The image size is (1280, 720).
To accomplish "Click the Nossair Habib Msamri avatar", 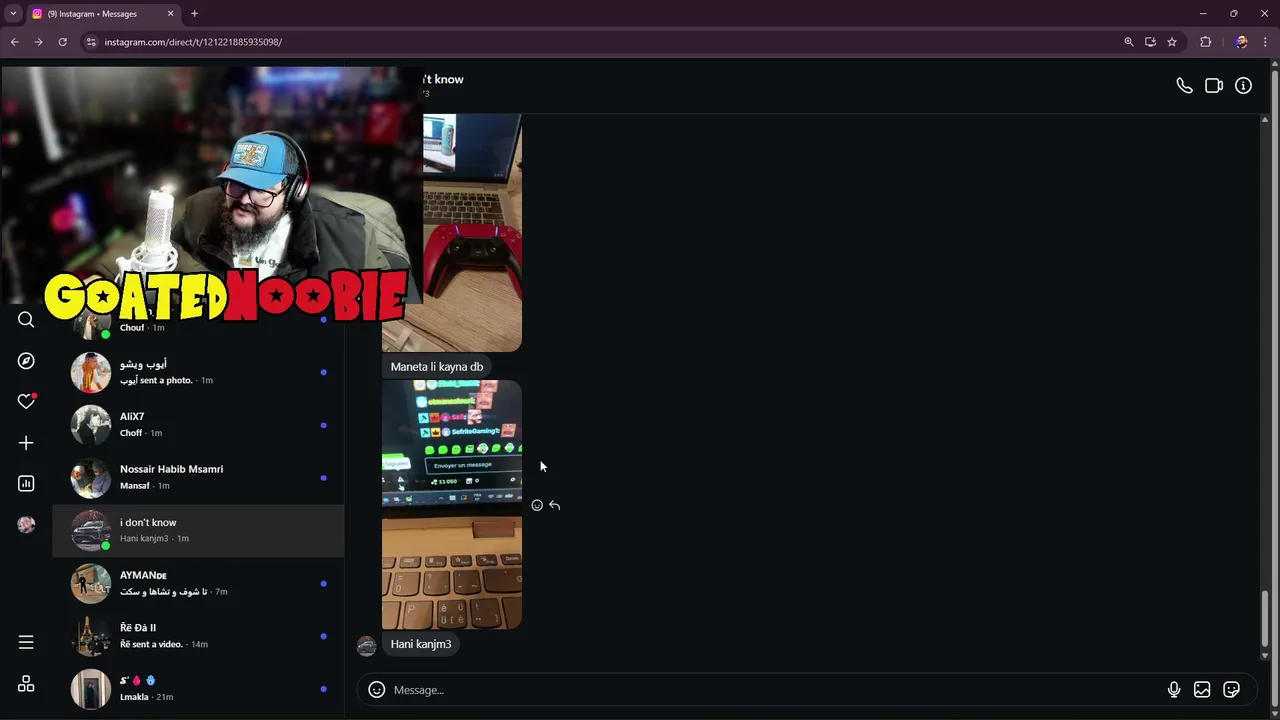I will (91, 478).
